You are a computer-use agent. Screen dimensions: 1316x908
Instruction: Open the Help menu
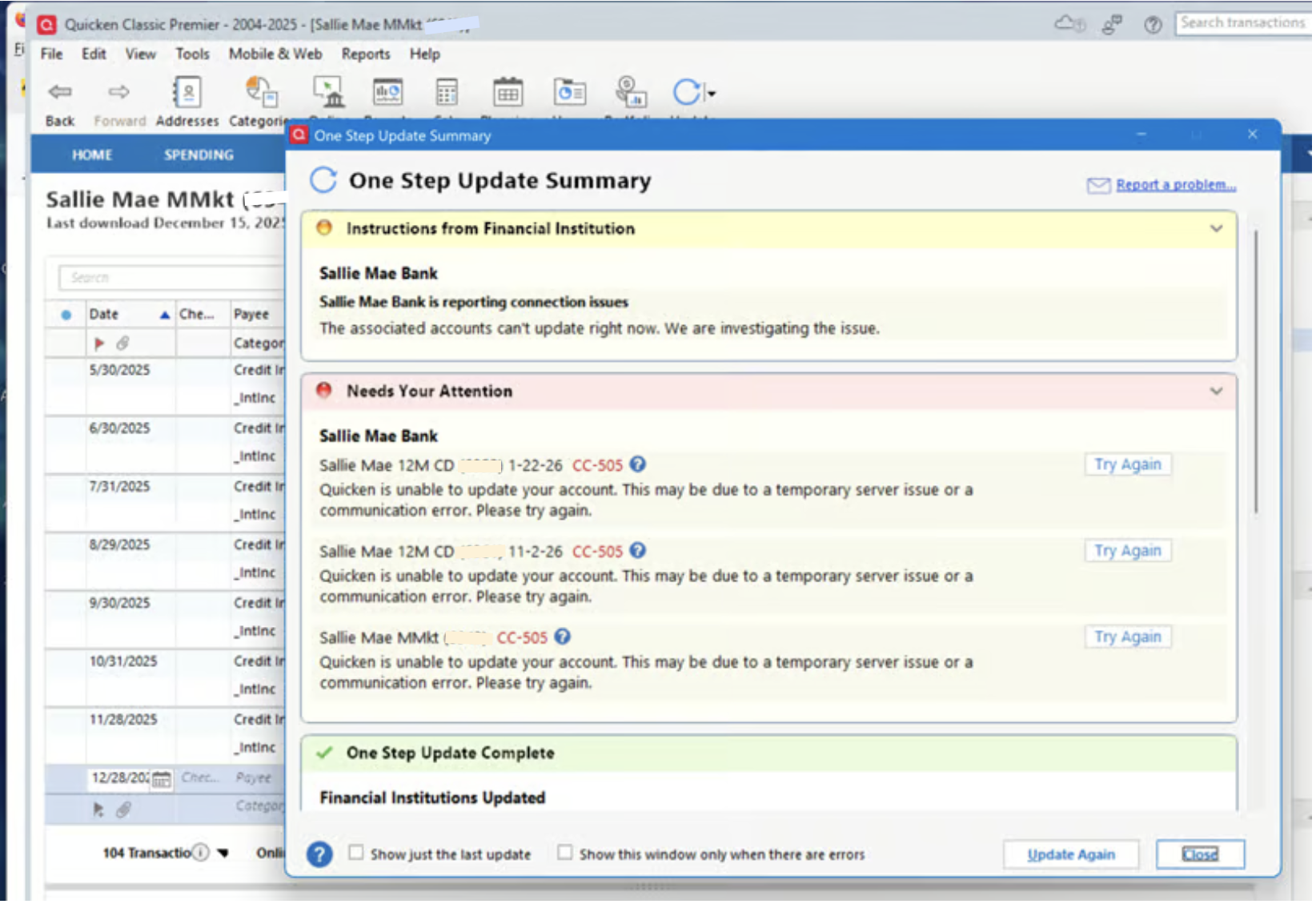pyautogui.click(x=425, y=54)
